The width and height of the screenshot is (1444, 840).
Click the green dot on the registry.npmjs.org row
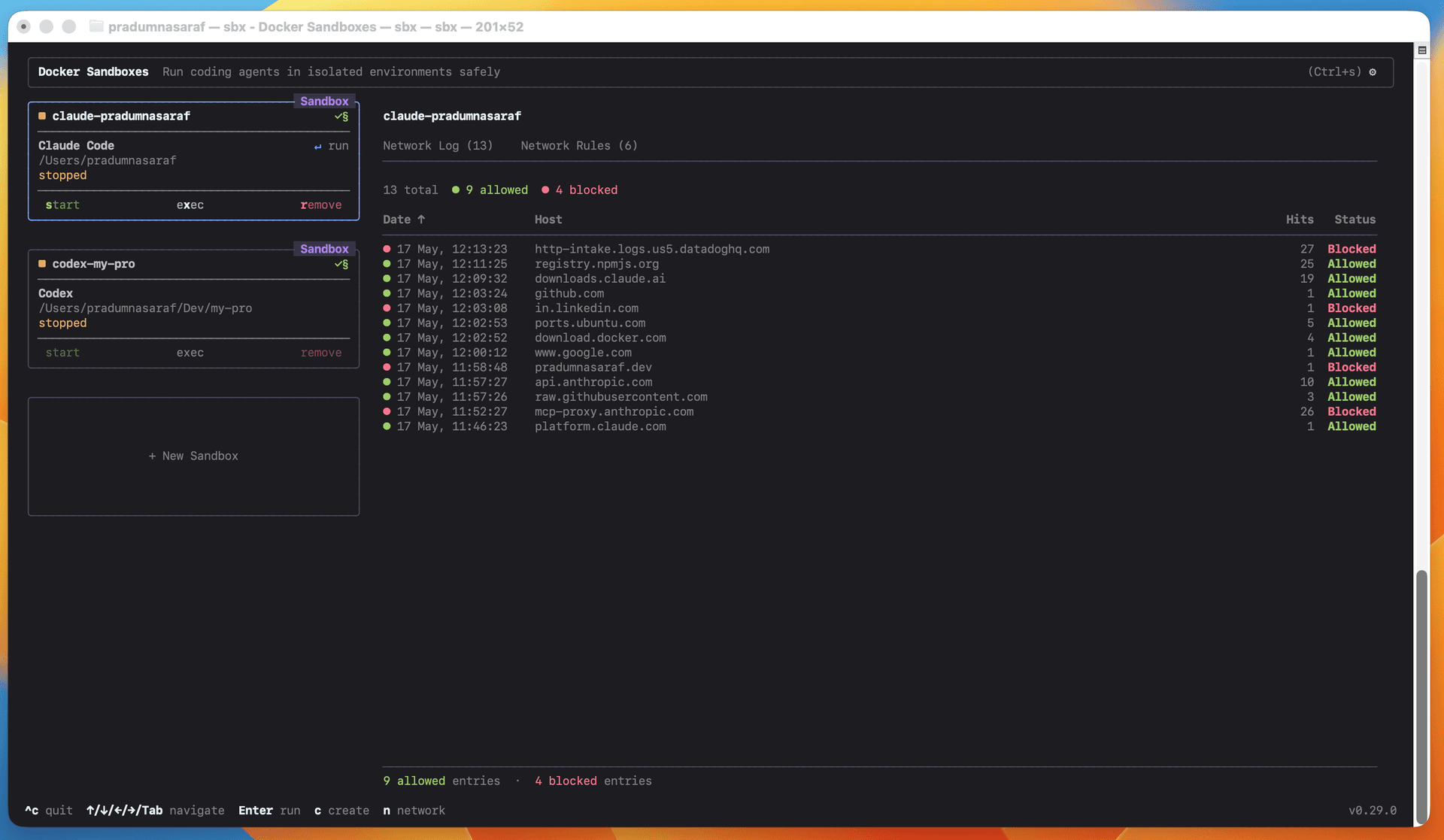[387, 264]
